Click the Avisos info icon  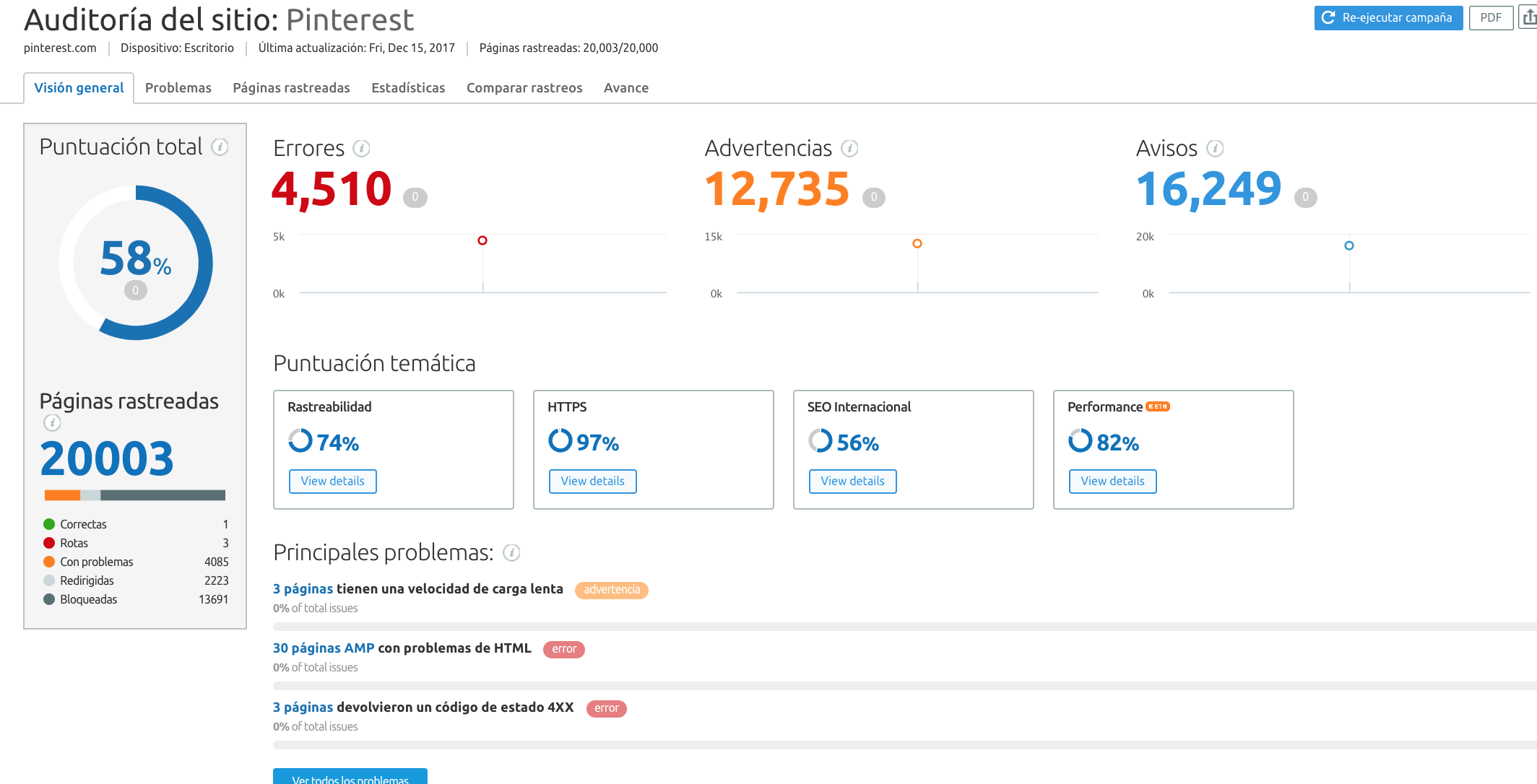click(1215, 149)
